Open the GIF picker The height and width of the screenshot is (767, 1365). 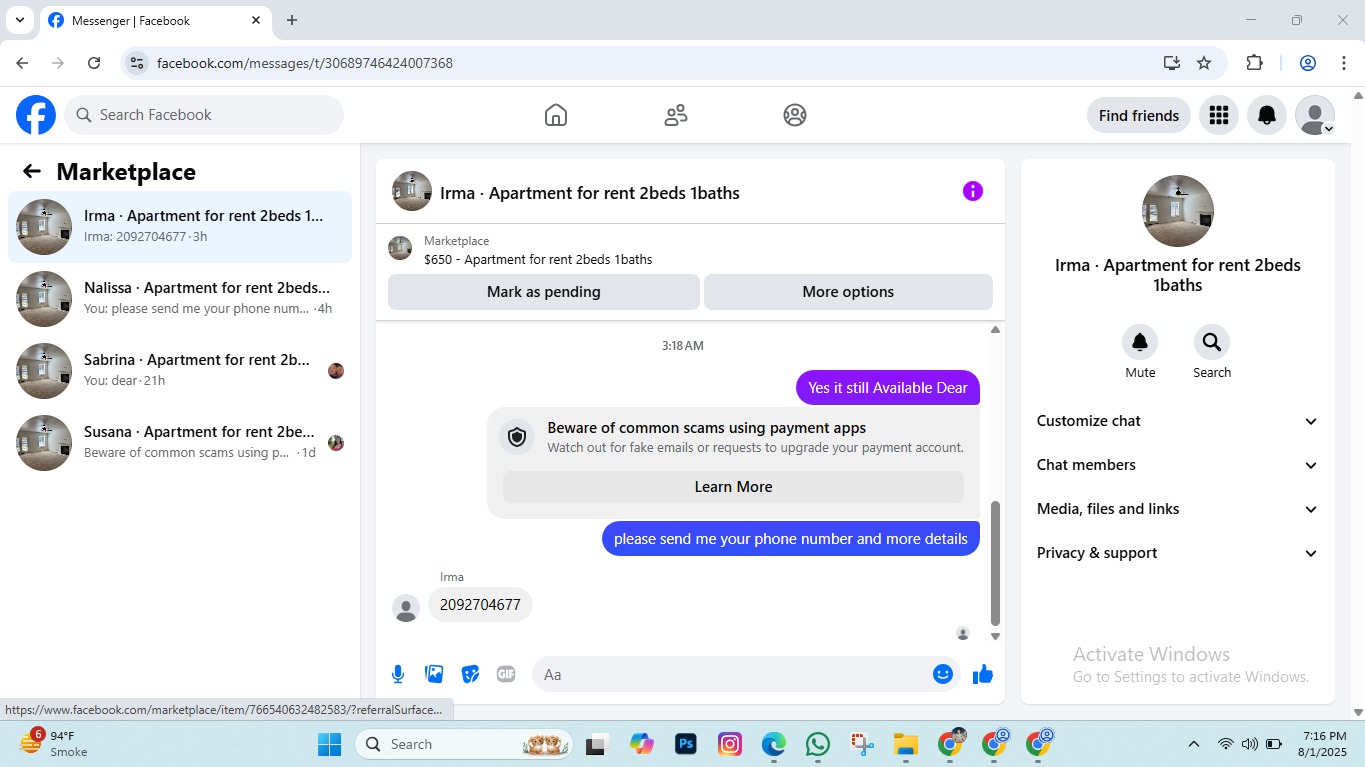tap(506, 674)
